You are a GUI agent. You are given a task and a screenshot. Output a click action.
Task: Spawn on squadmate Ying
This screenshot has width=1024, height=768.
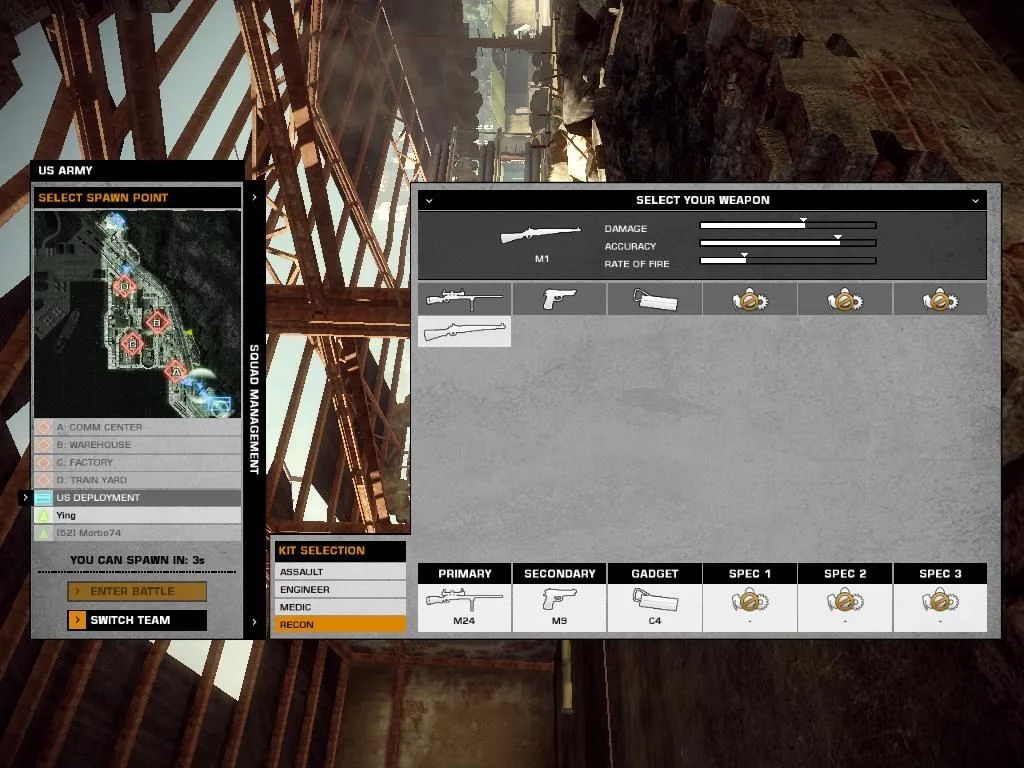pyautogui.click(x=137, y=515)
